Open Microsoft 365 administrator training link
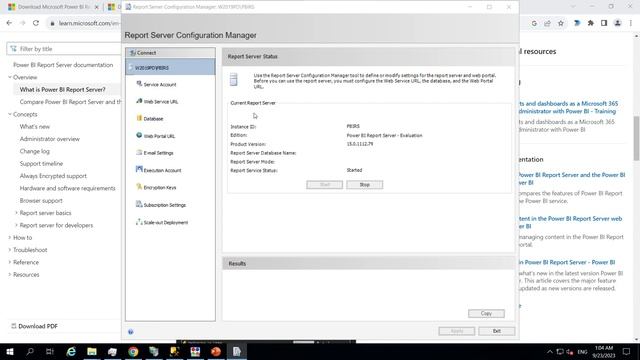 [569, 107]
